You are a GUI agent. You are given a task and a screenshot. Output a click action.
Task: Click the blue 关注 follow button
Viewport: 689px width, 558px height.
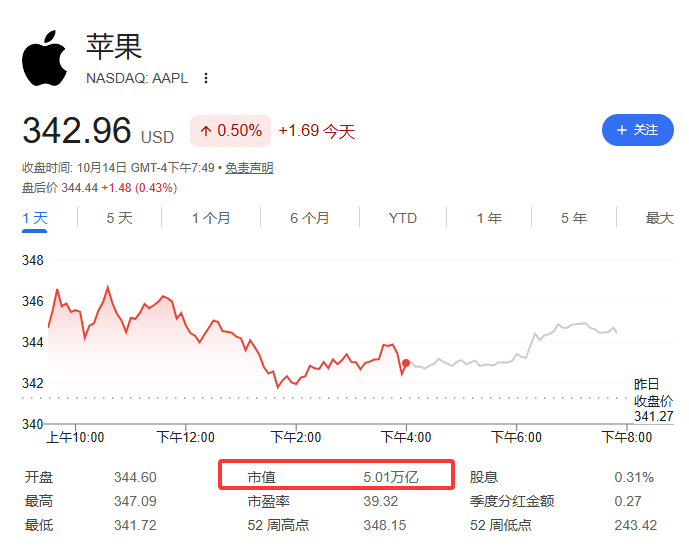point(638,130)
